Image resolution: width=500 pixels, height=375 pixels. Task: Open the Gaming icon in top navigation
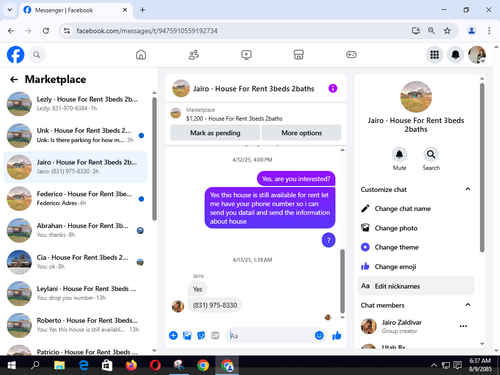click(x=351, y=55)
